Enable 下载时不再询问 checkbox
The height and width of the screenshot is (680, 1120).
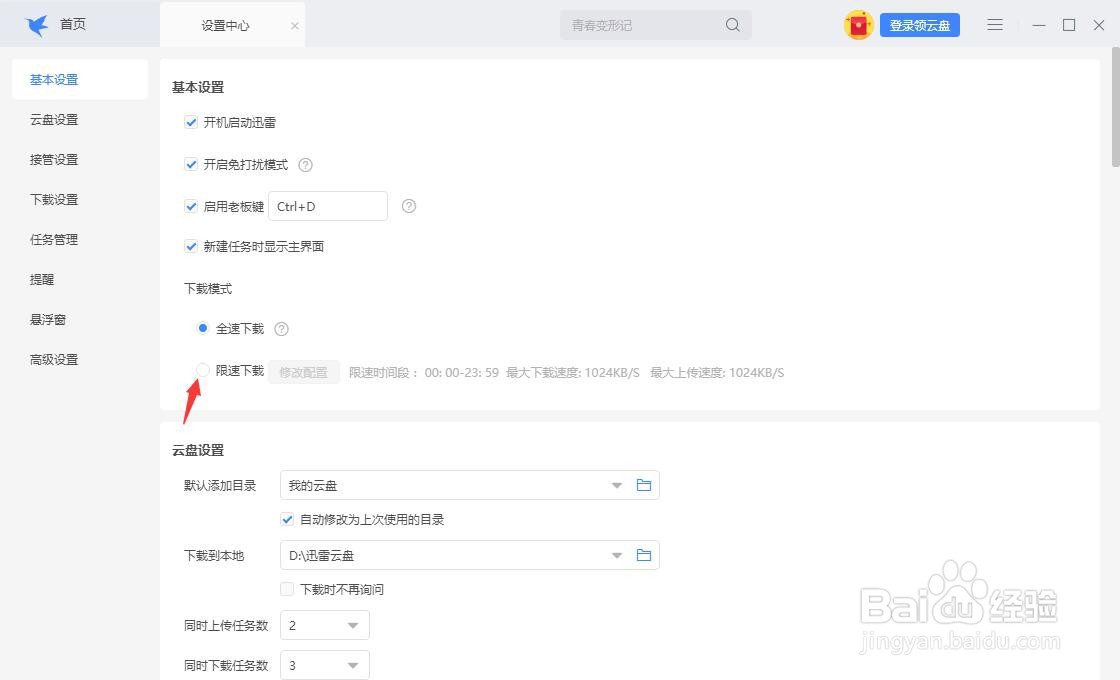[287, 589]
